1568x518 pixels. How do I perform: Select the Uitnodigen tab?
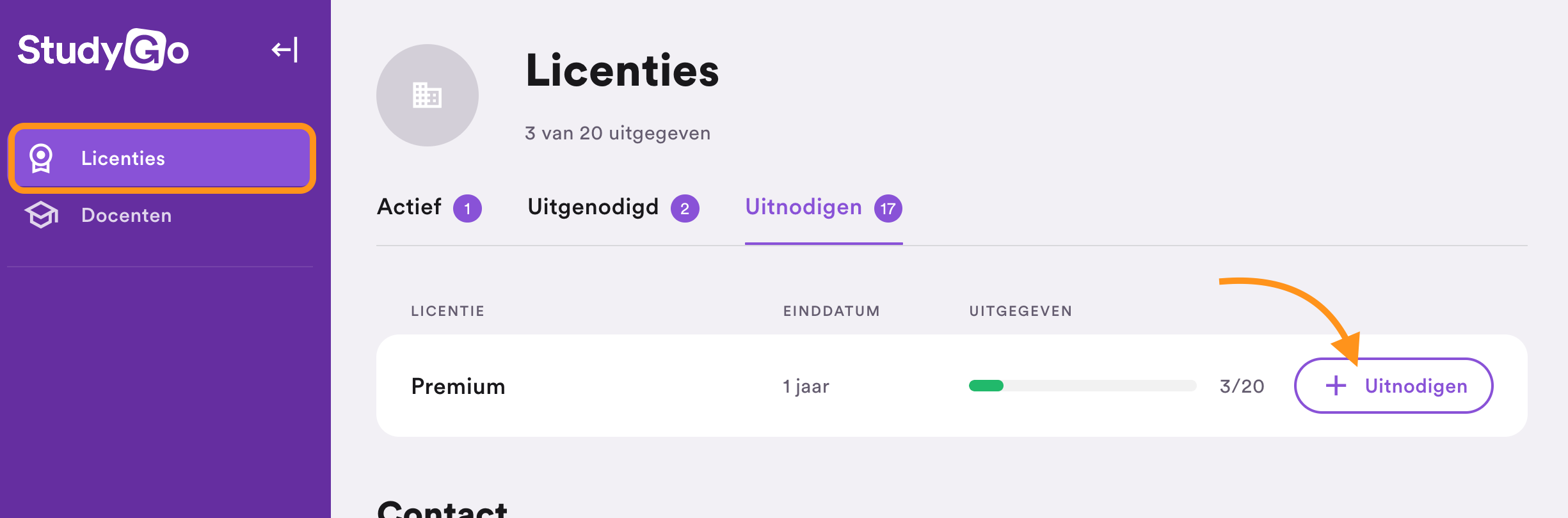pos(824,208)
